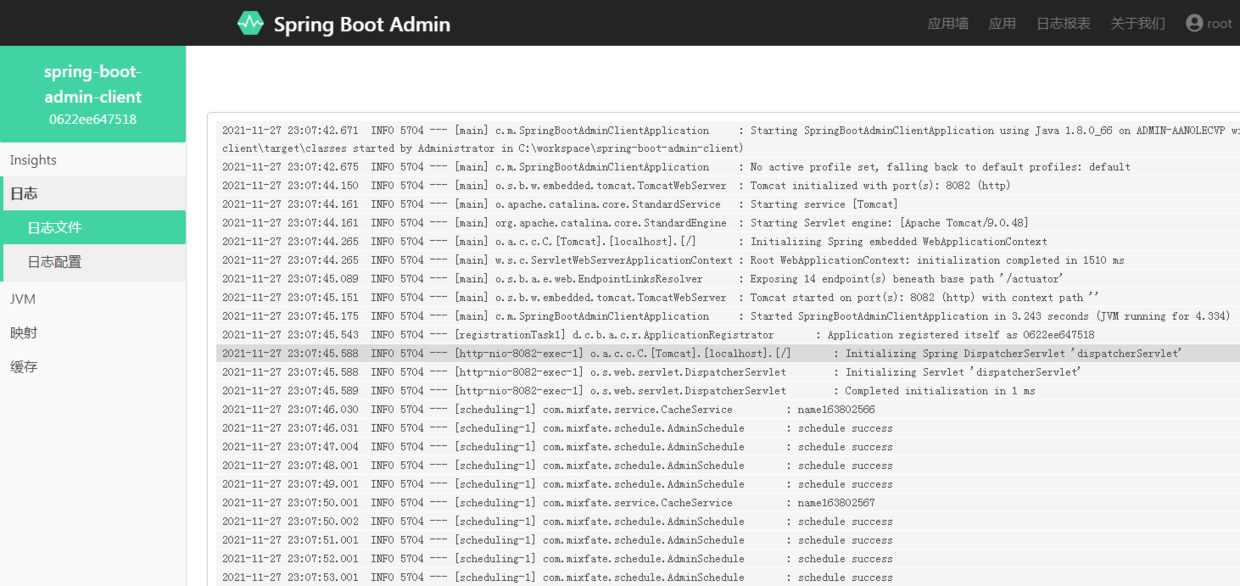The height and width of the screenshot is (586, 1240).
Task: Click the Spring Boot Admin logo icon
Action: pos(250,23)
